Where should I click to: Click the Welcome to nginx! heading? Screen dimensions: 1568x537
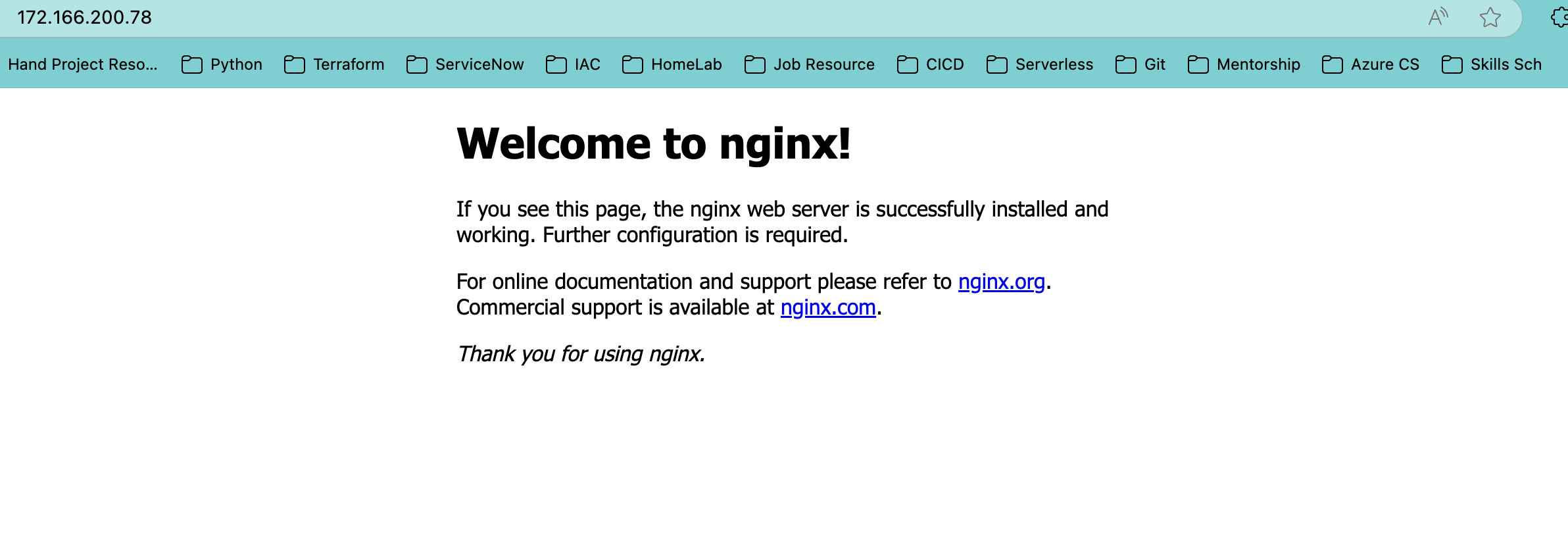pos(654,143)
